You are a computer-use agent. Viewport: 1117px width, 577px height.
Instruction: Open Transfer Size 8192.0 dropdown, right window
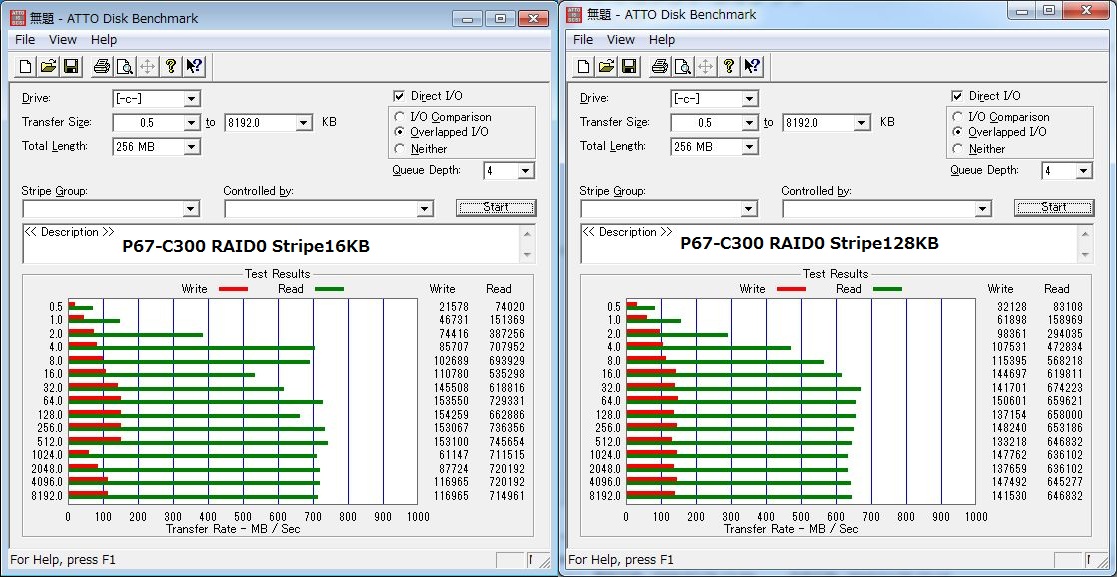[863, 123]
